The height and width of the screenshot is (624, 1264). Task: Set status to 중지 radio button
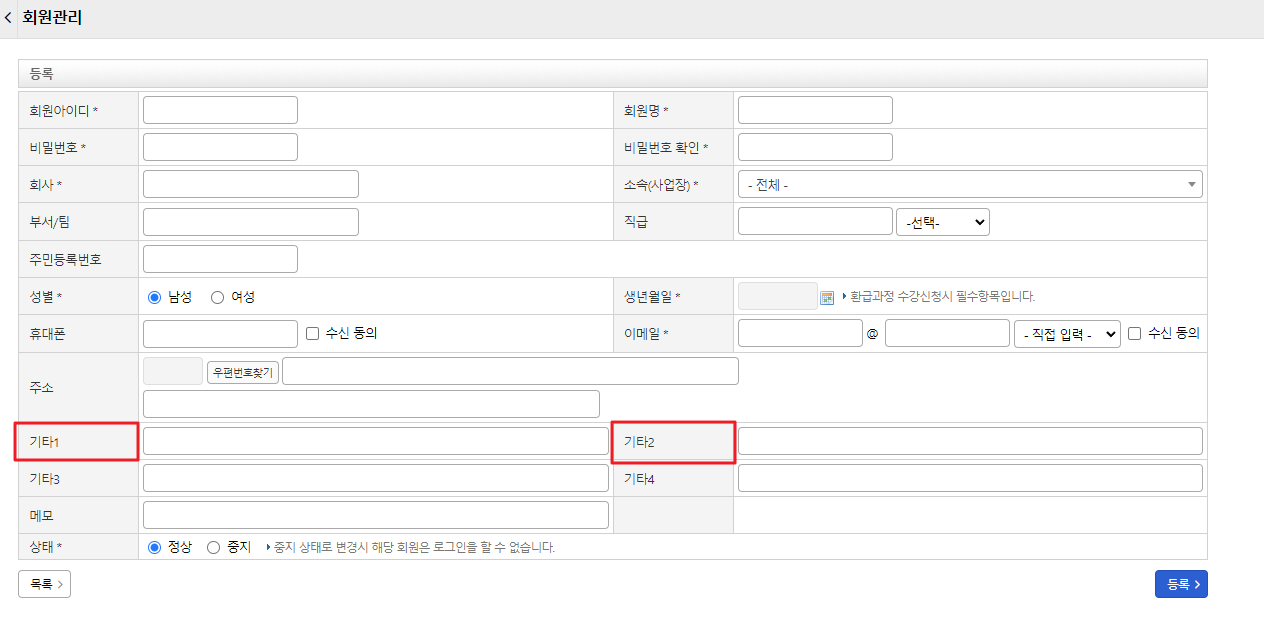tap(213, 547)
